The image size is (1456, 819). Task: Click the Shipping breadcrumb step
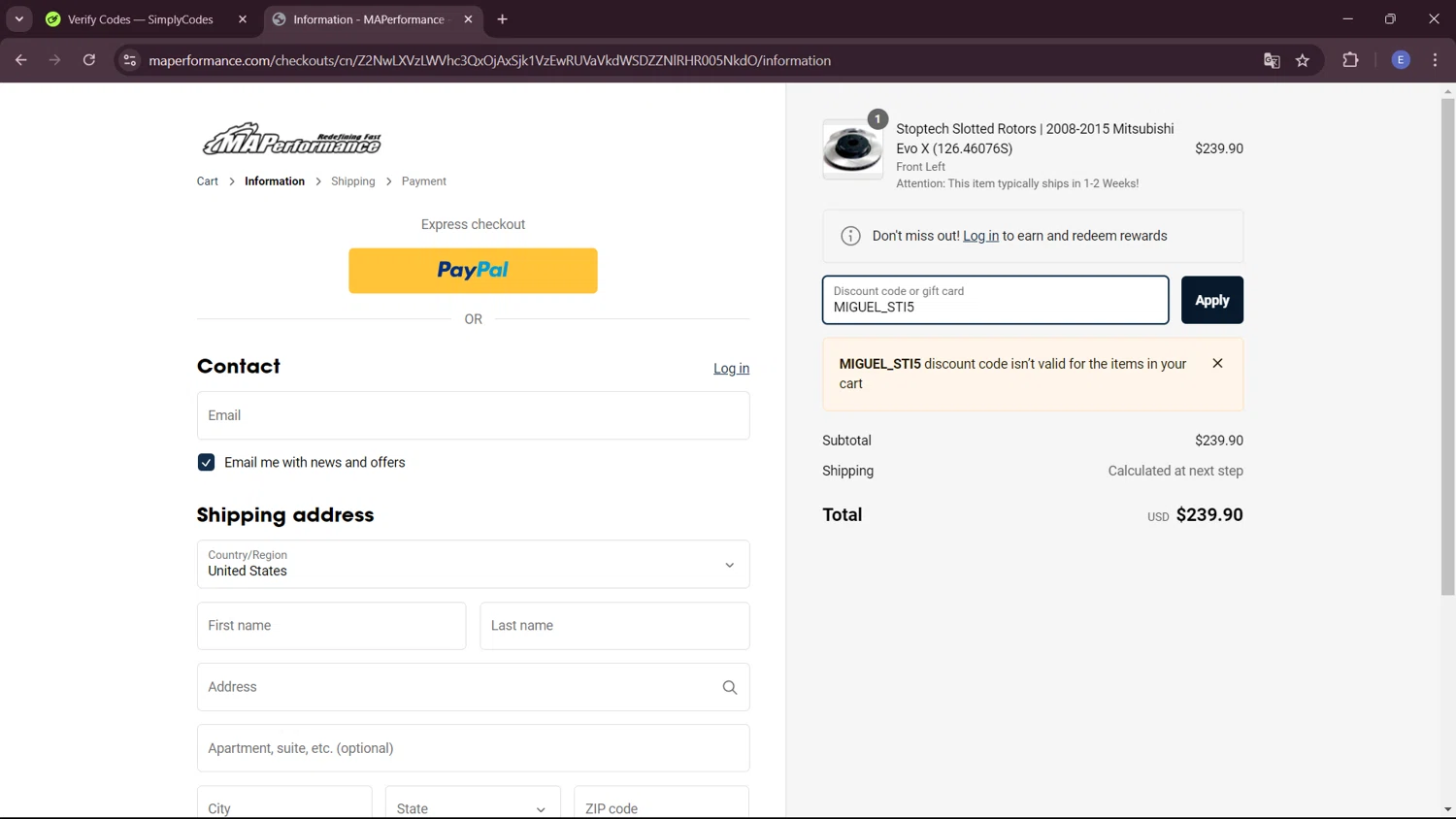click(x=352, y=181)
